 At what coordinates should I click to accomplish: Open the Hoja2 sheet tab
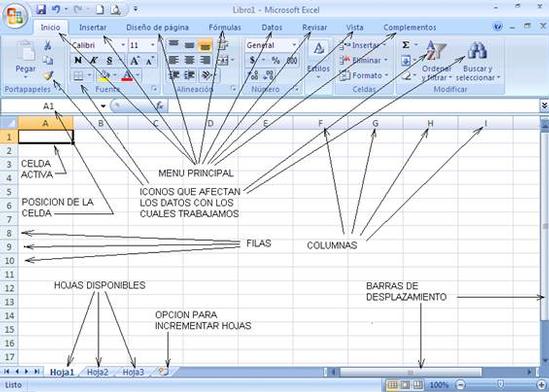(98, 372)
